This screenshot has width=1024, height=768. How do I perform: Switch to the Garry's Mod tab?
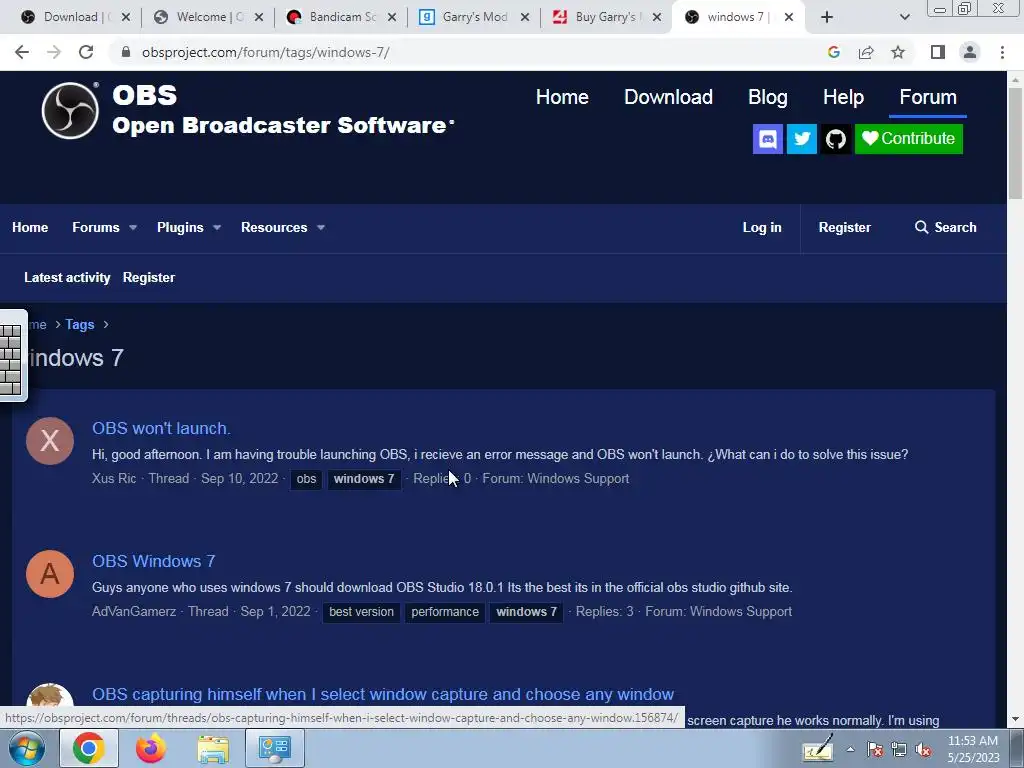click(x=472, y=17)
